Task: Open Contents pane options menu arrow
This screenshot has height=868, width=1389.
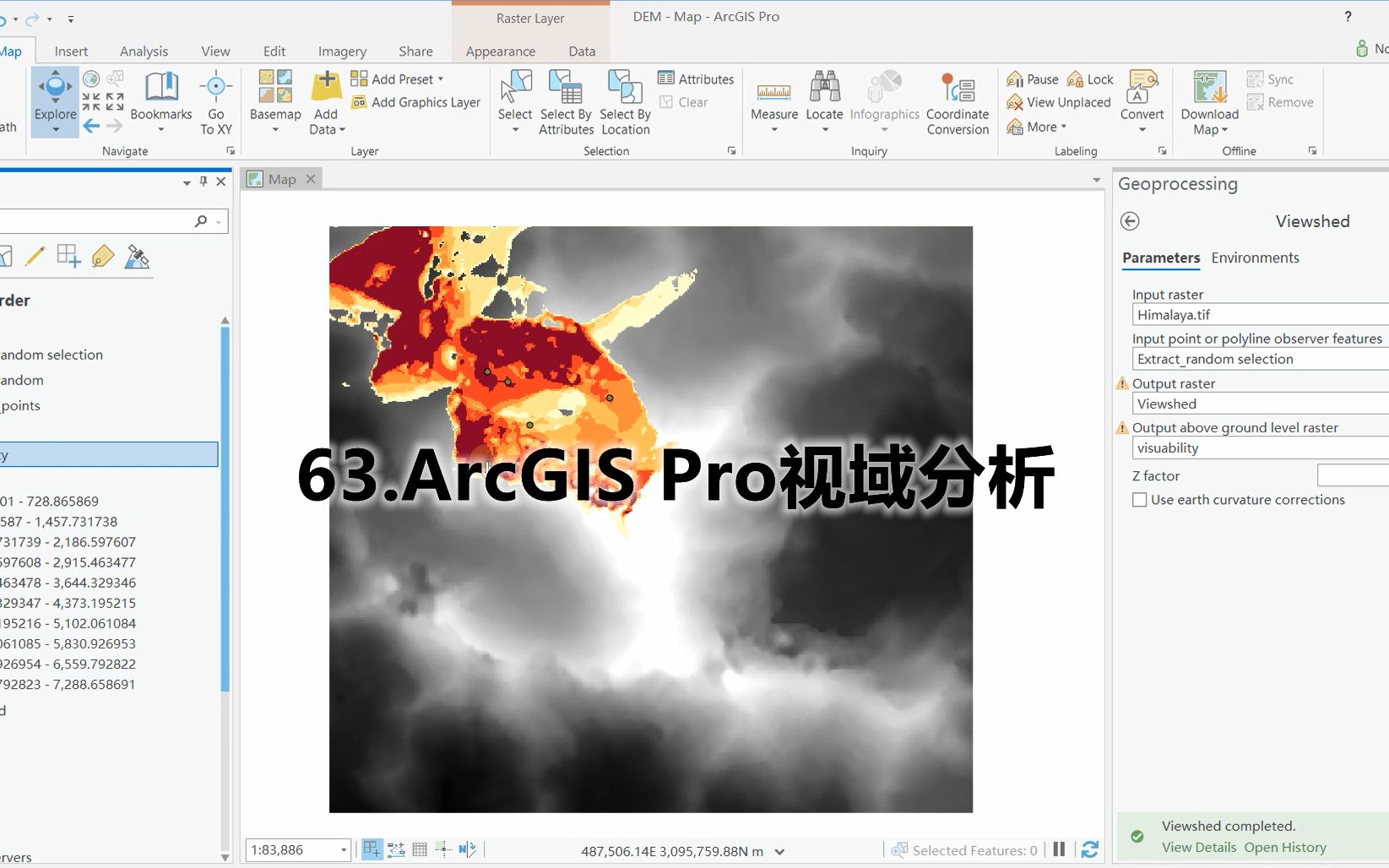Action: (x=187, y=182)
